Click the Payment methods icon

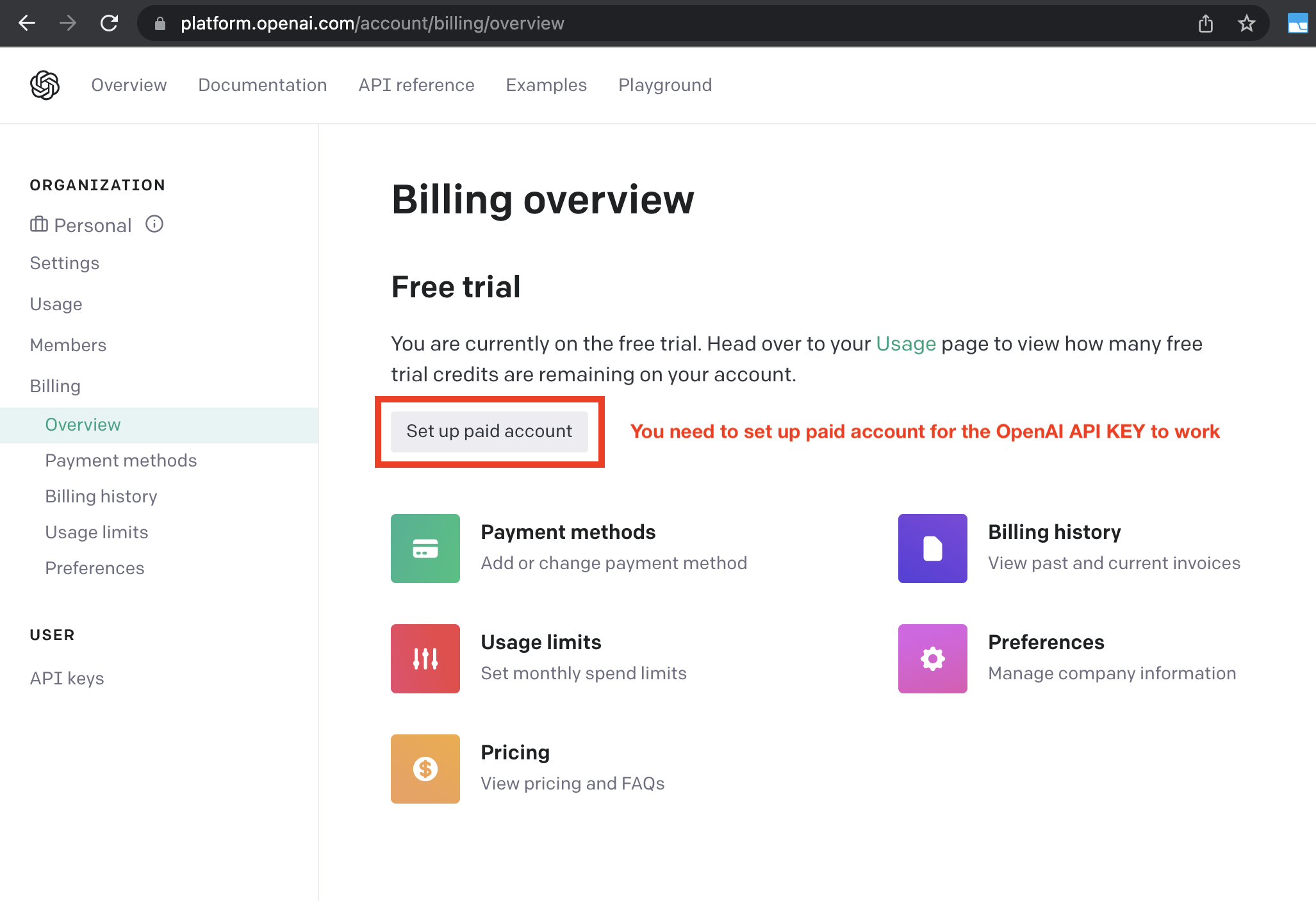click(425, 548)
